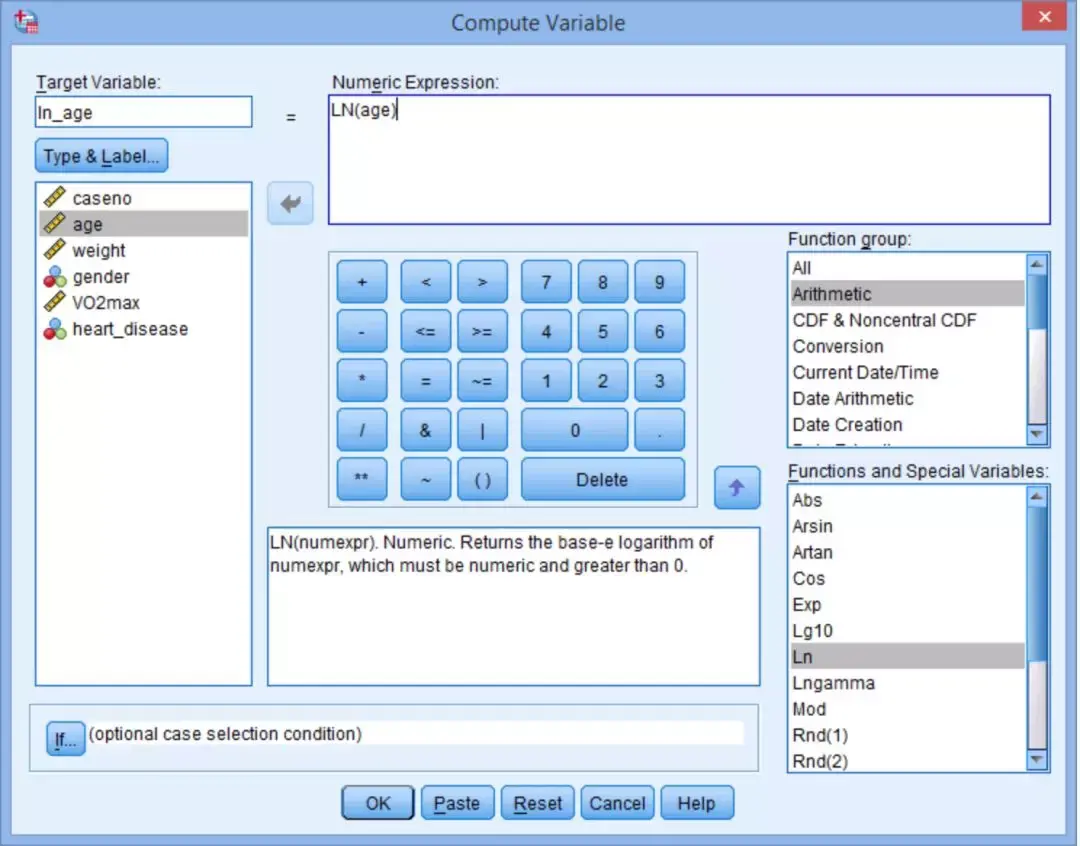The image size is (1080, 846).
Task: Click the number 2 key
Action: click(603, 380)
